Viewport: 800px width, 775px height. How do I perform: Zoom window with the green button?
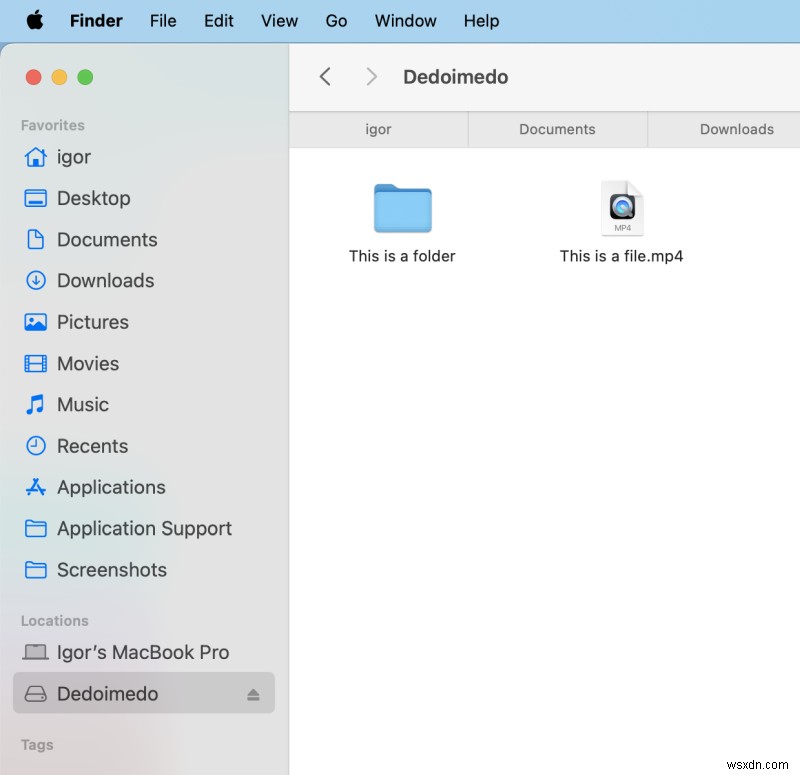tap(85, 77)
